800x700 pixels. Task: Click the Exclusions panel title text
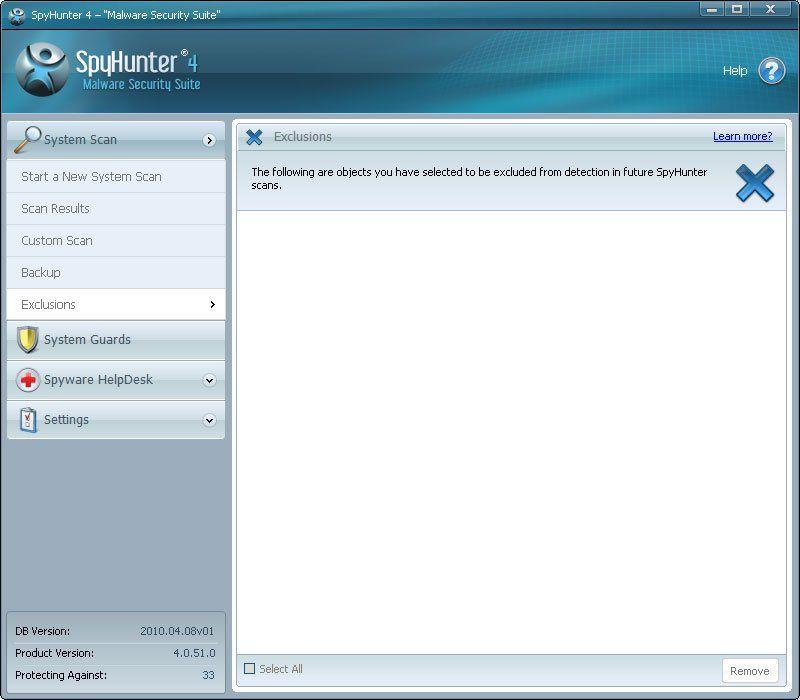point(303,137)
